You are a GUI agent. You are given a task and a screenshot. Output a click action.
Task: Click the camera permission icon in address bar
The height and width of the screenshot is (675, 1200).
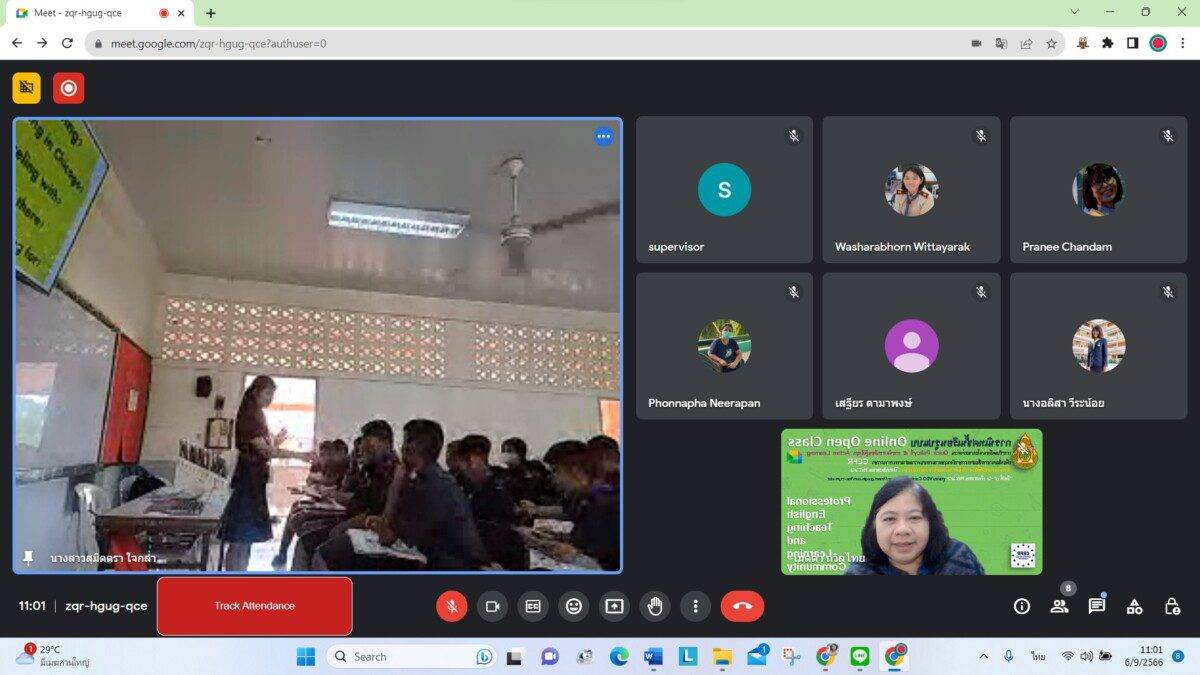point(976,43)
